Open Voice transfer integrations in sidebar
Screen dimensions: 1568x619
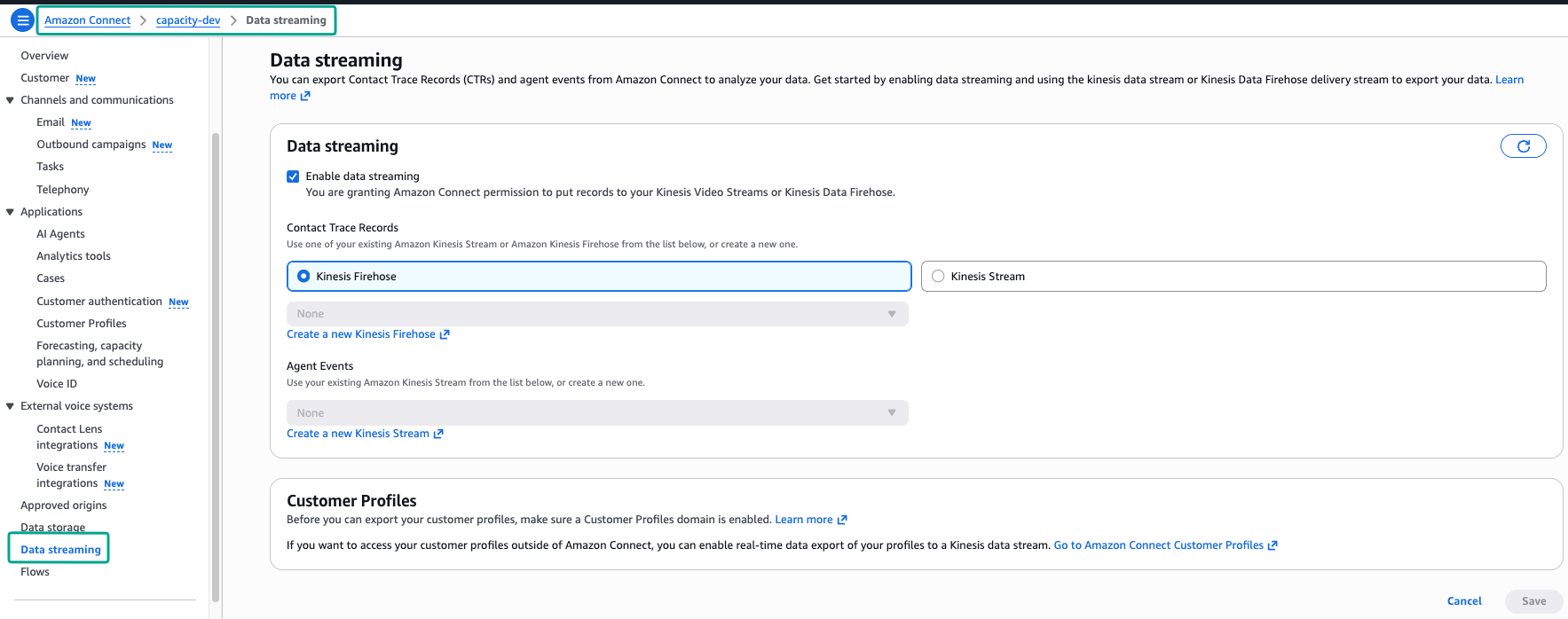(x=71, y=475)
